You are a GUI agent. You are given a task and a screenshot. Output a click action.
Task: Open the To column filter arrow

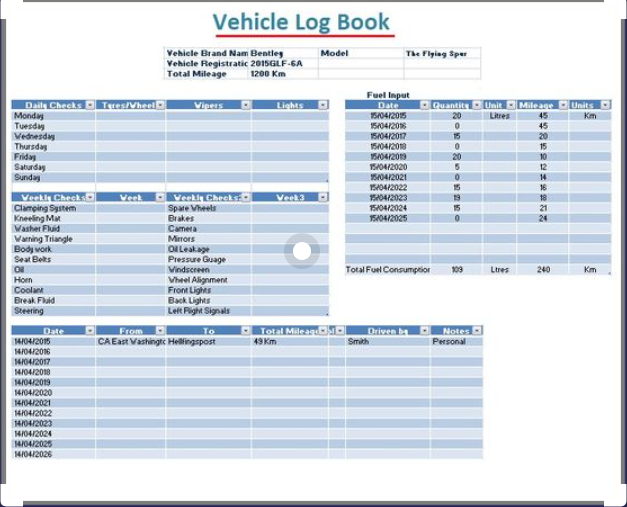coord(246,331)
